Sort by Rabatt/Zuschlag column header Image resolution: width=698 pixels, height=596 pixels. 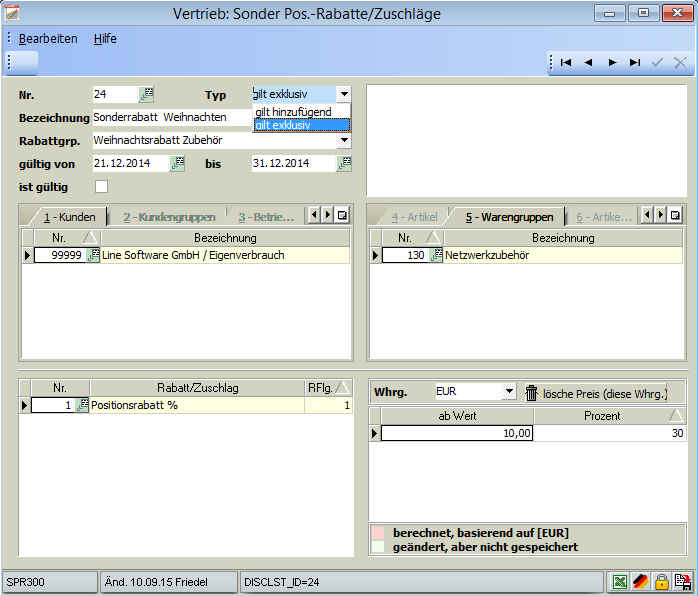(x=197, y=388)
